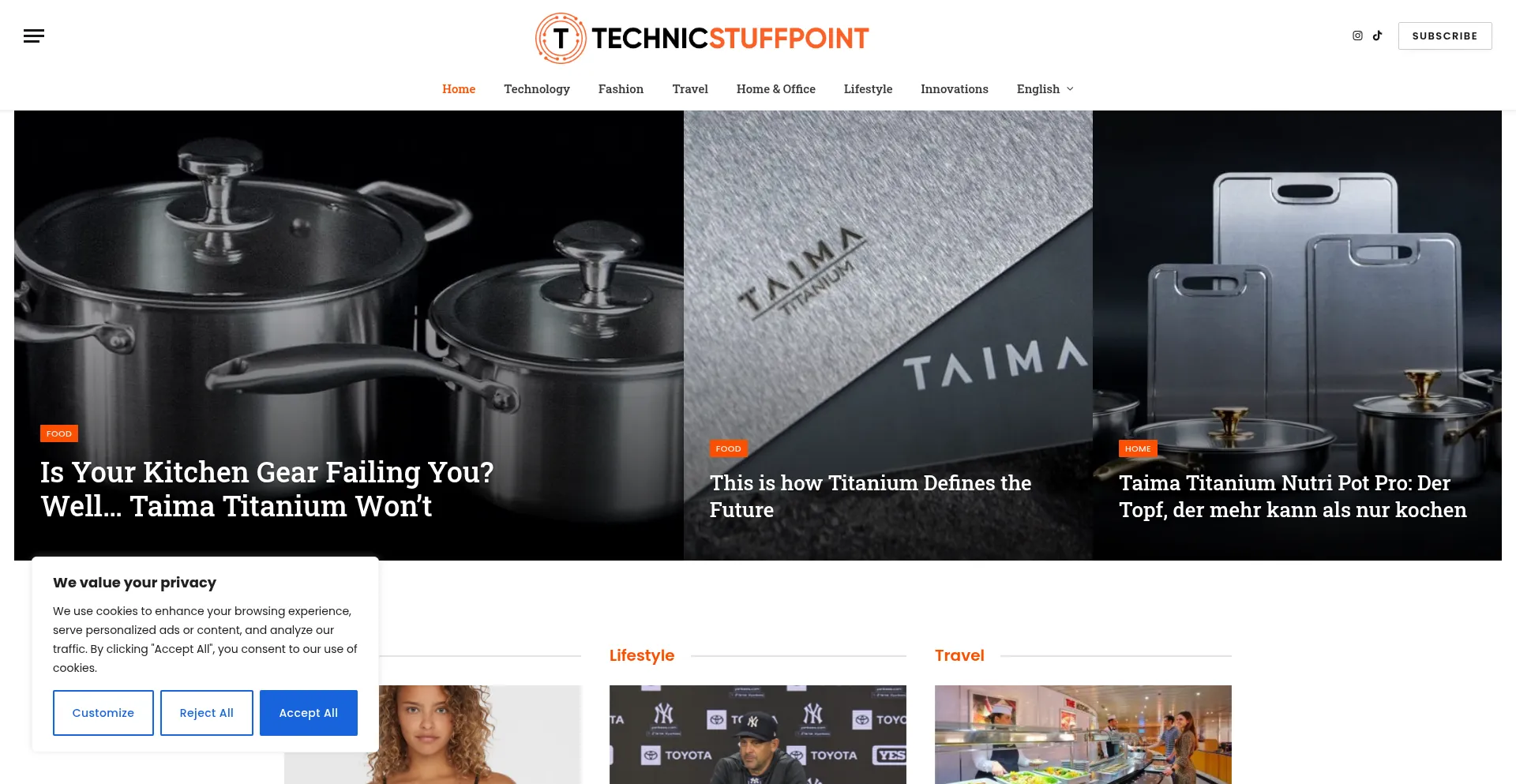Select Travel in the navigation bar

690,89
